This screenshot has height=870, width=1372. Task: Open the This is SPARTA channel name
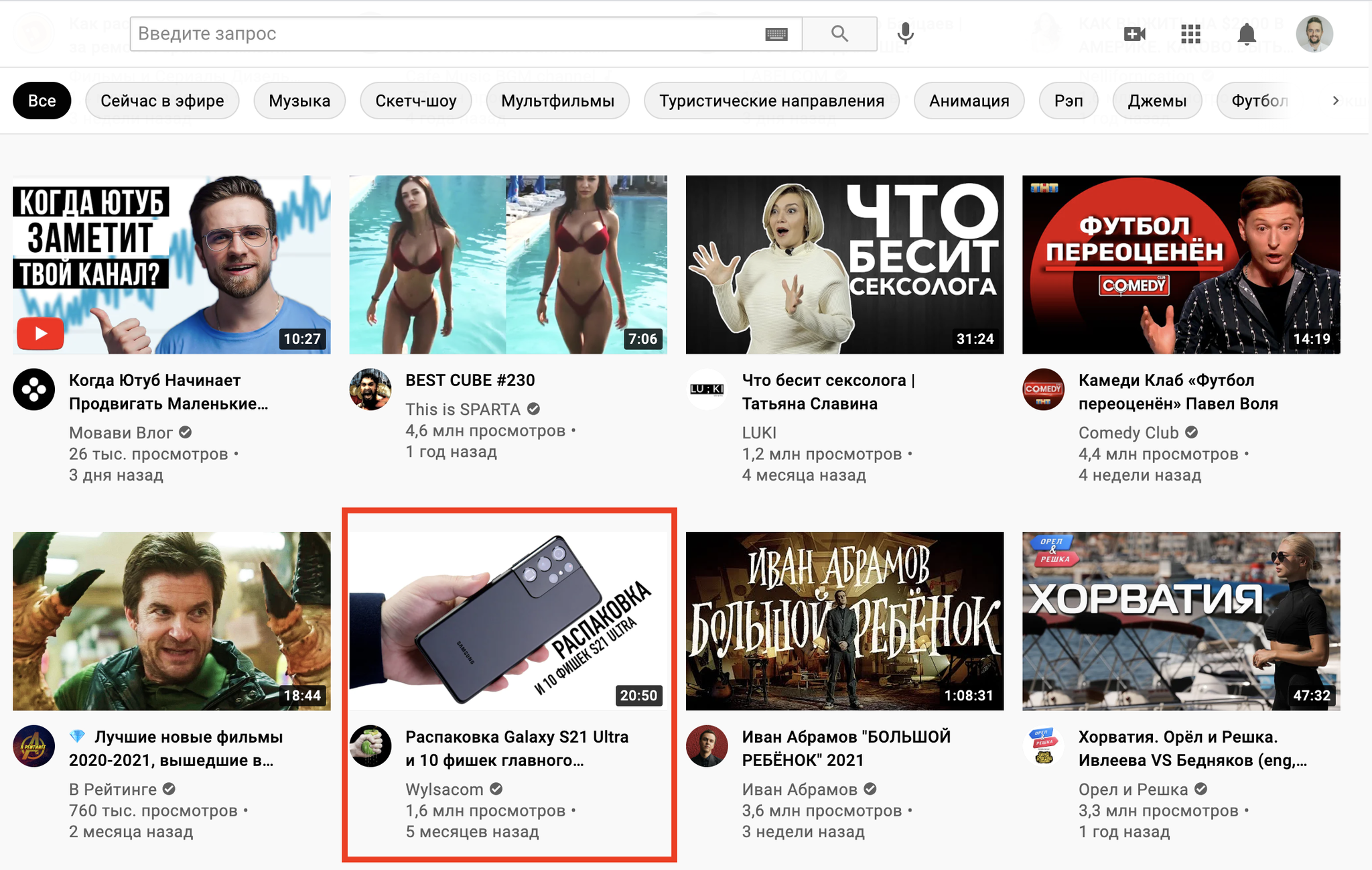click(462, 409)
